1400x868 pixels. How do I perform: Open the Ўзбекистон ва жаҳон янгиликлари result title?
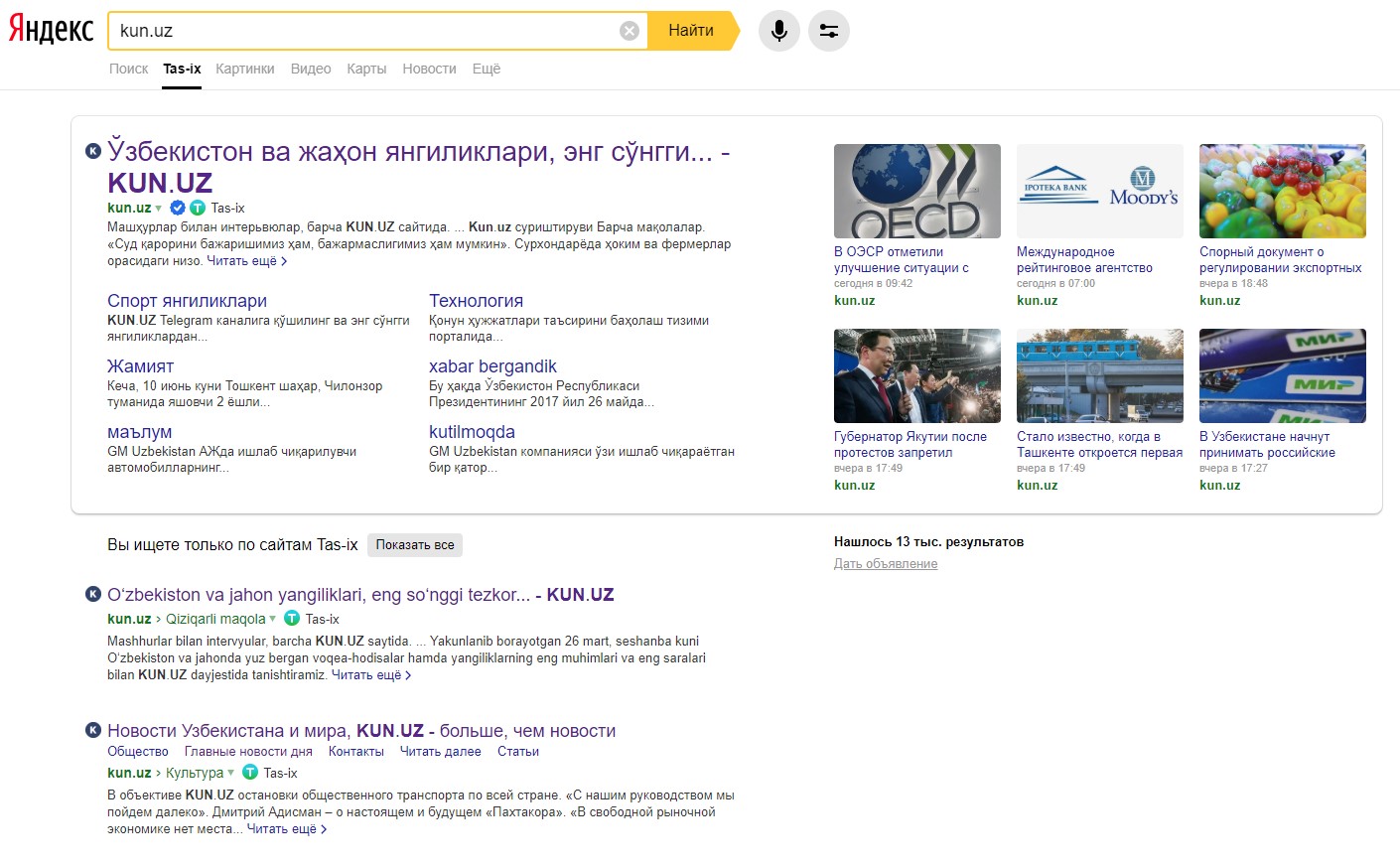tap(418, 167)
